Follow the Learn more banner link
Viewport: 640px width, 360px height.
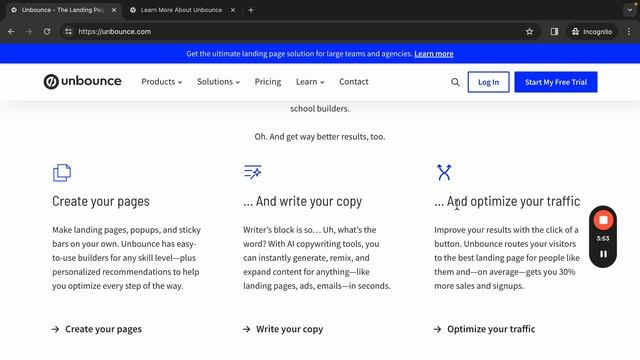pyautogui.click(x=433, y=54)
